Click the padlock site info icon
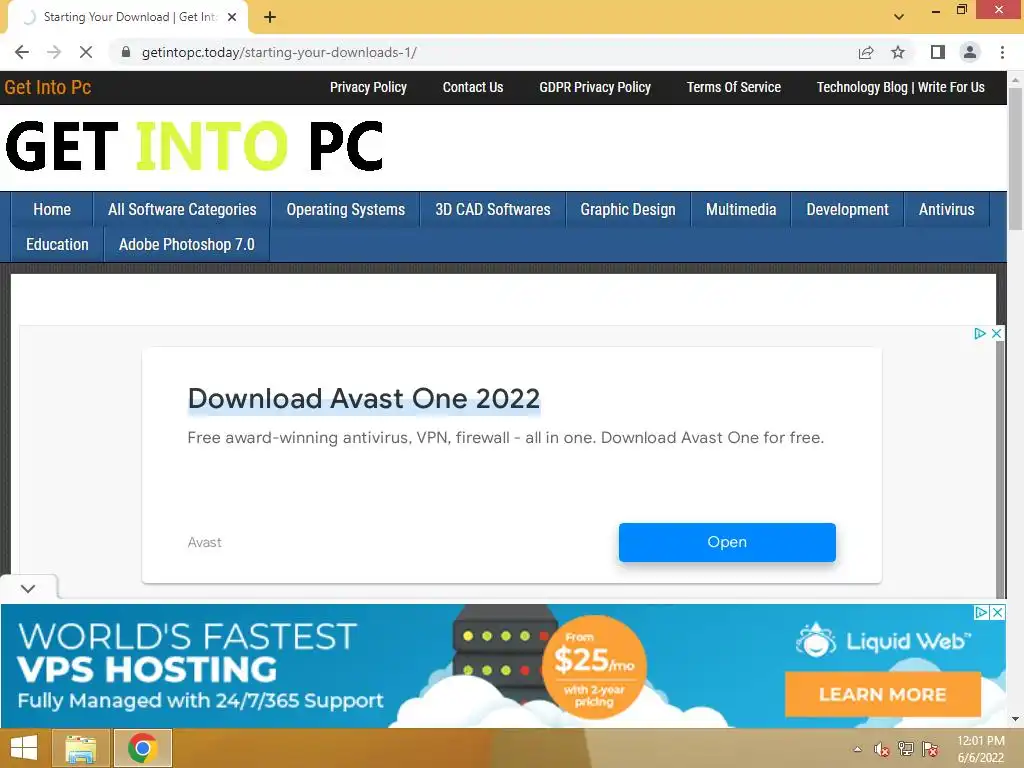The image size is (1024, 768). 126,52
